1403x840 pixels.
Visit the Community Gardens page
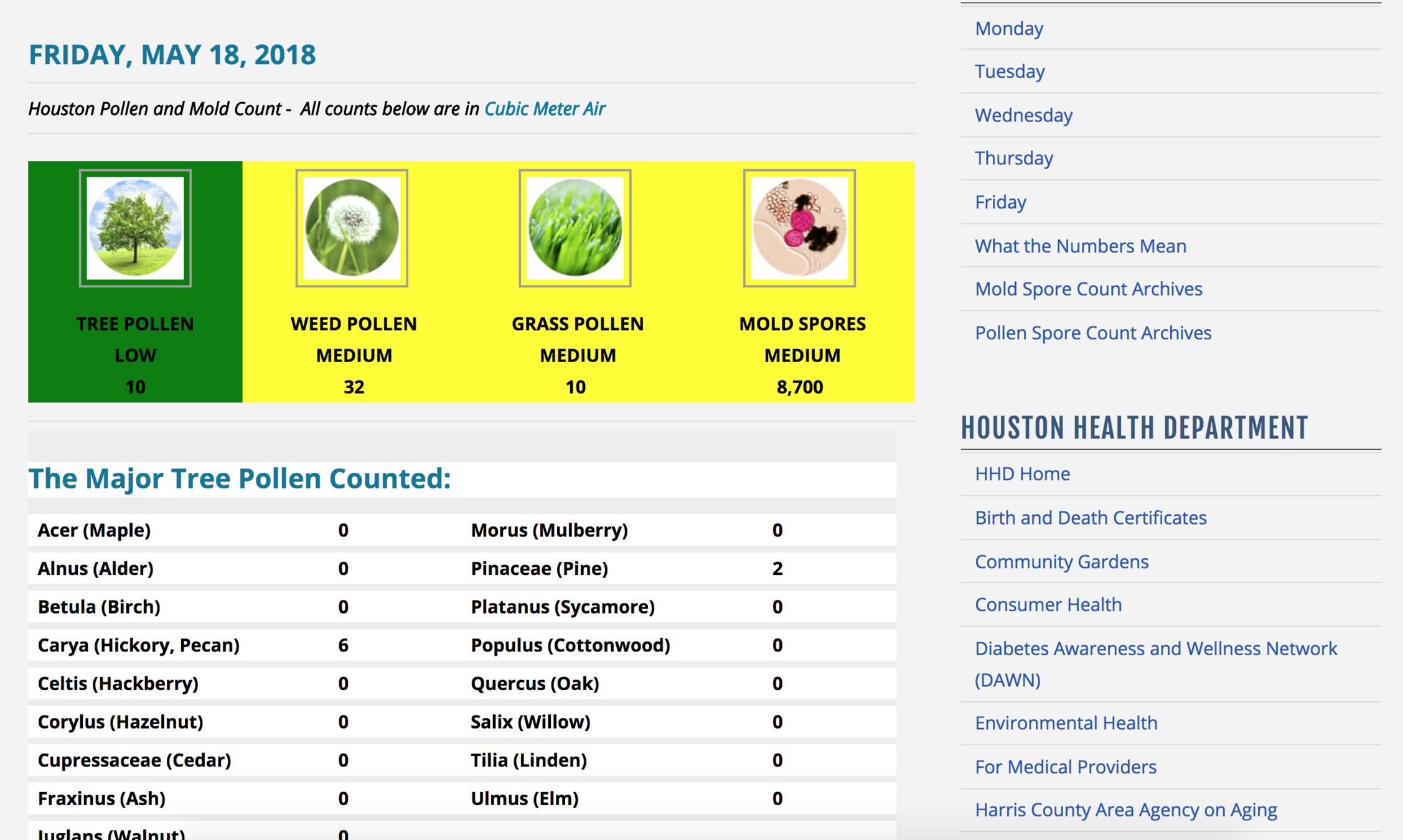pos(1061,561)
